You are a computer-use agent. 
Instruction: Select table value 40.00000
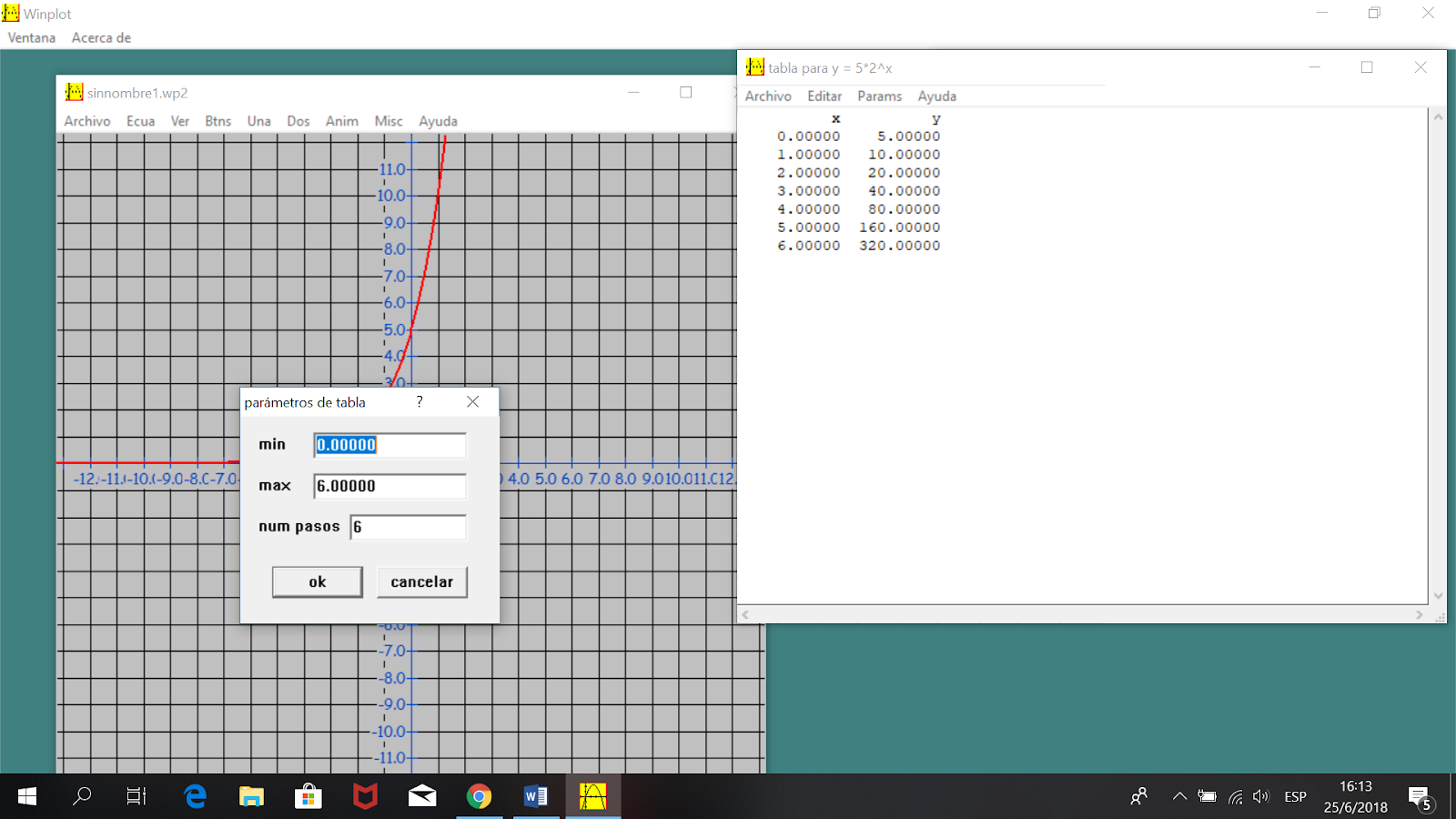click(x=905, y=191)
